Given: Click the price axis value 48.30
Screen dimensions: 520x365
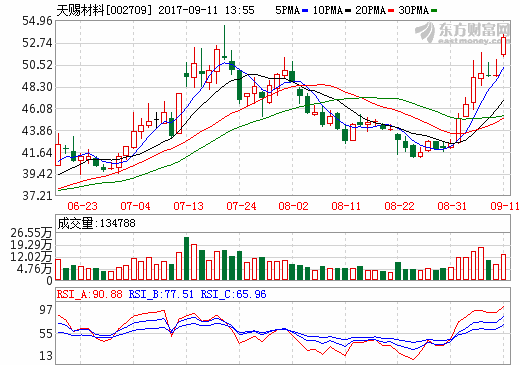Looking at the screenshot, I should click(x=37, y=87).
